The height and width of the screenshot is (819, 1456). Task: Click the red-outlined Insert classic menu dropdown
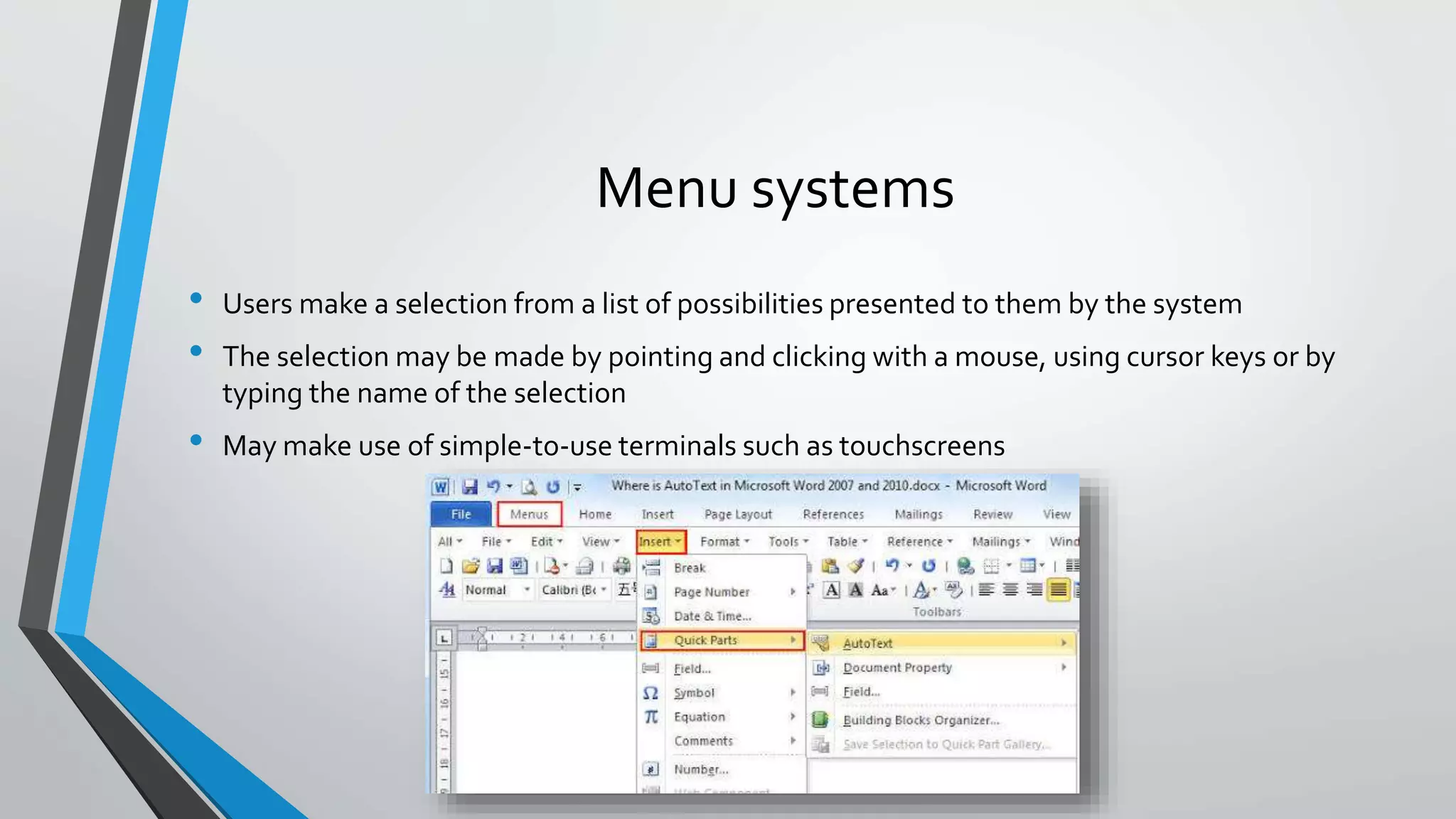click(x=661, y=542)
